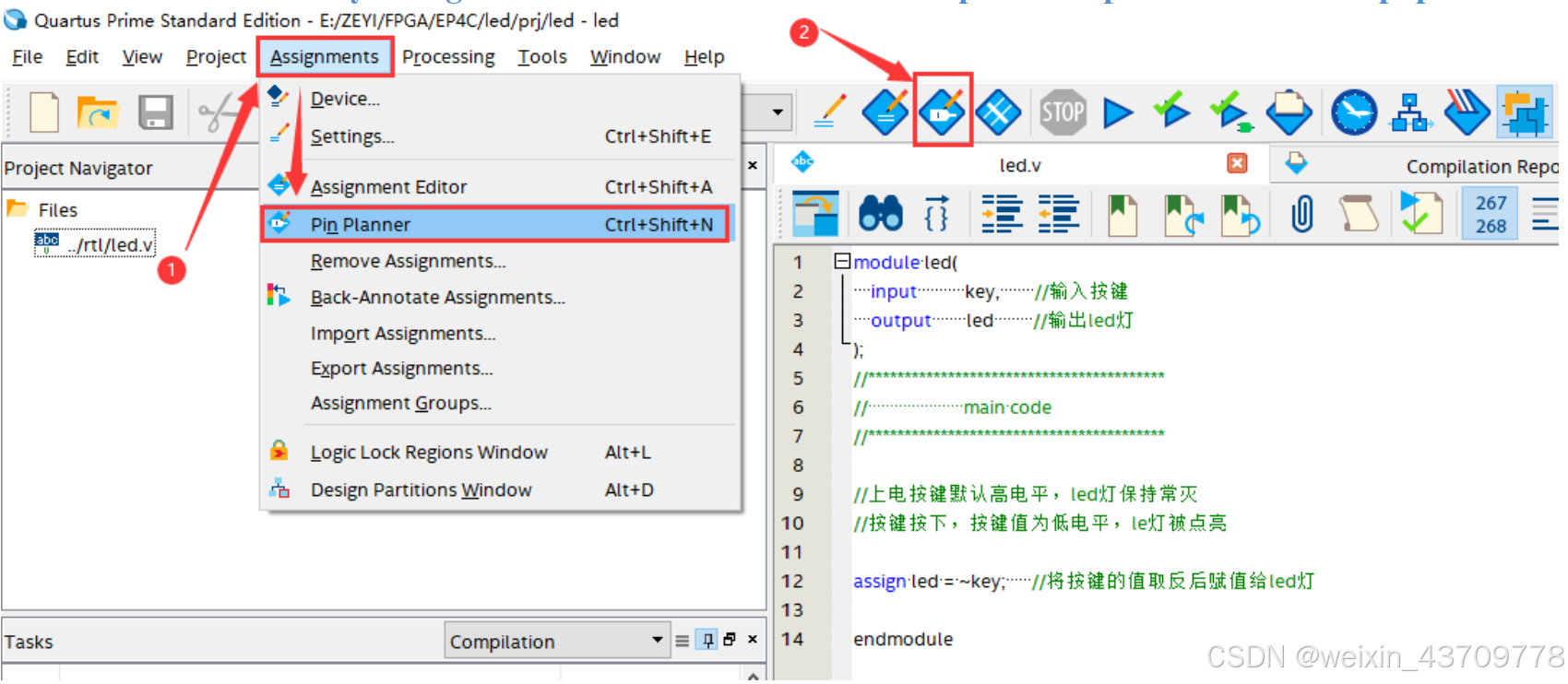Open the Compilation Report toolbar icon
Viewport: 1568px width, 684px height.
pos(1289,112)
